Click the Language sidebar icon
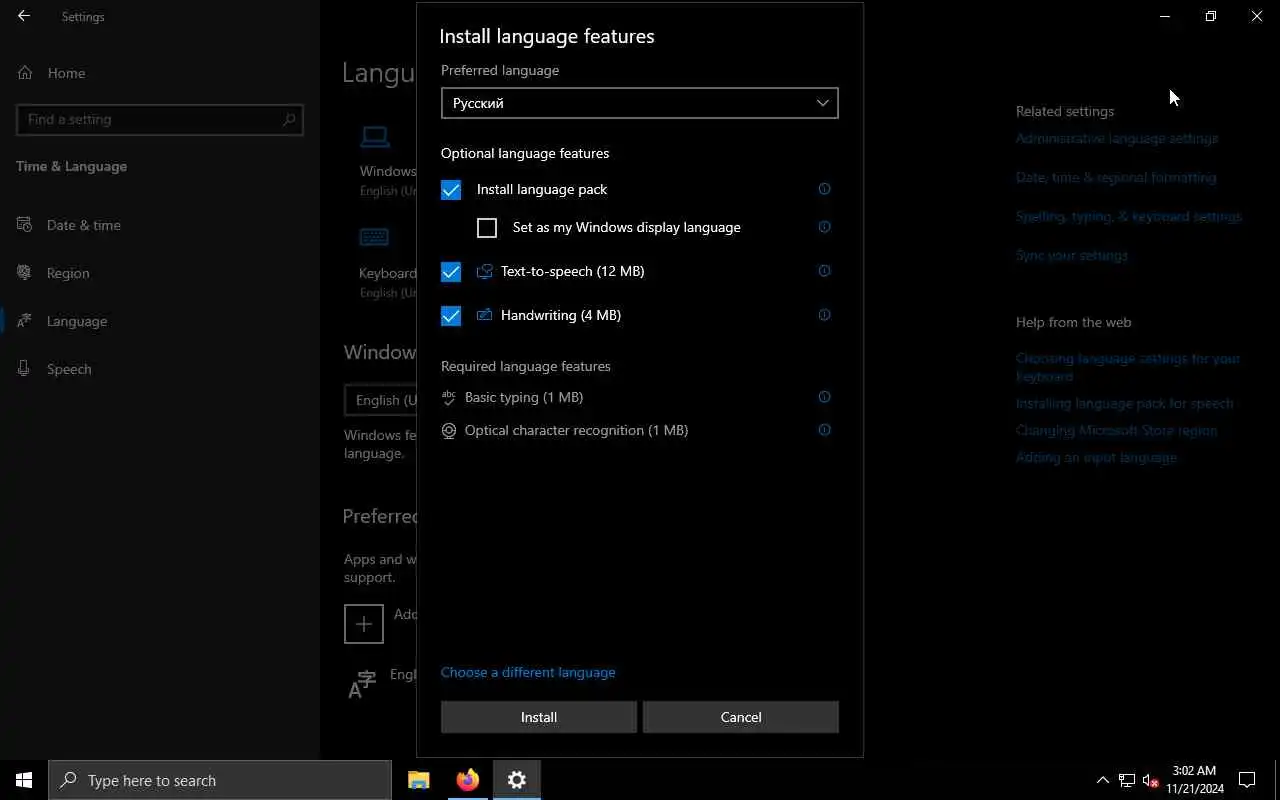This screenshot has height=800, width=1280. click(x=25, y=321)
